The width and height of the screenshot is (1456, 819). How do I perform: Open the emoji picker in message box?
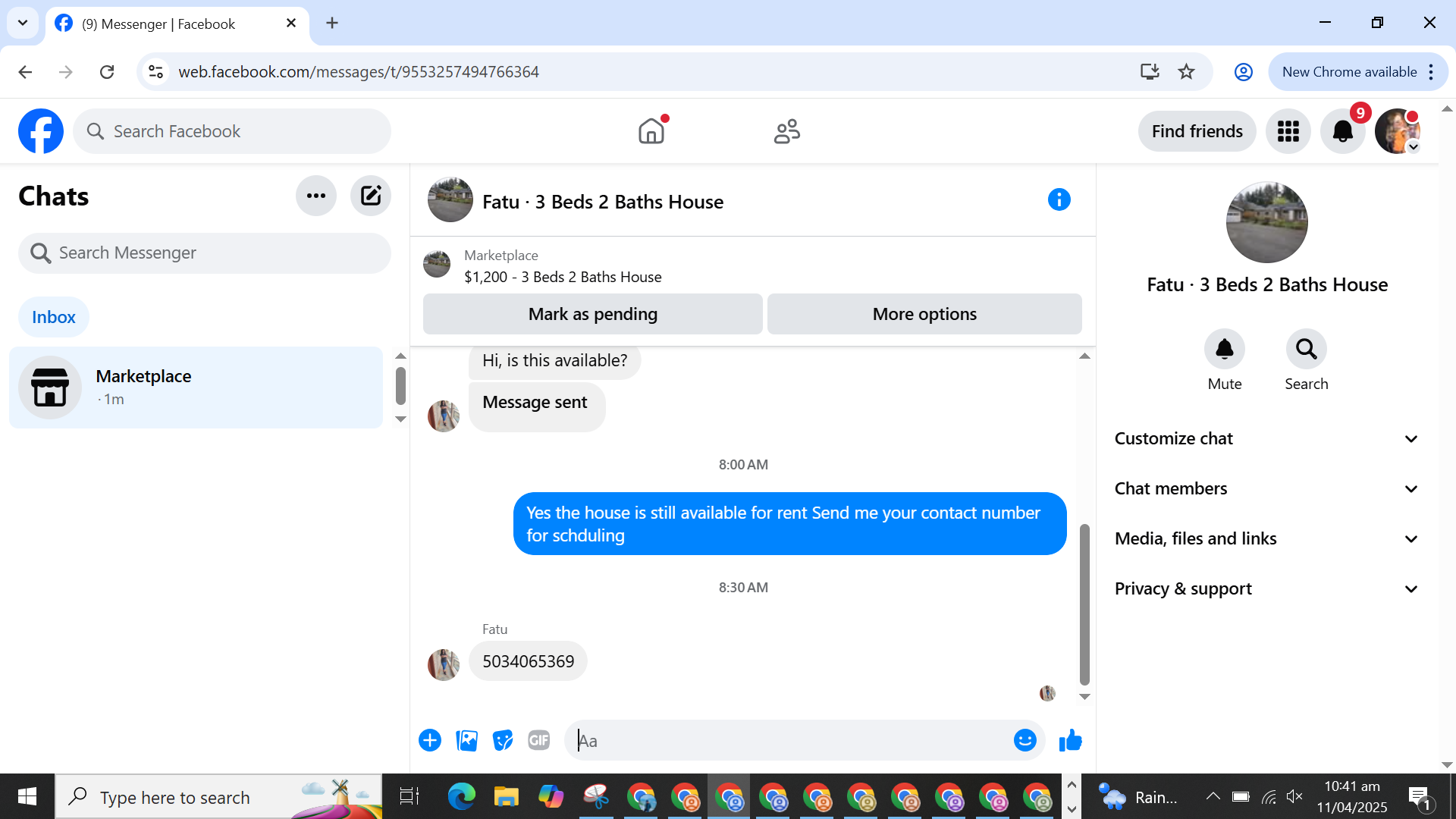pyautogui.click(x=1025, y=740)
